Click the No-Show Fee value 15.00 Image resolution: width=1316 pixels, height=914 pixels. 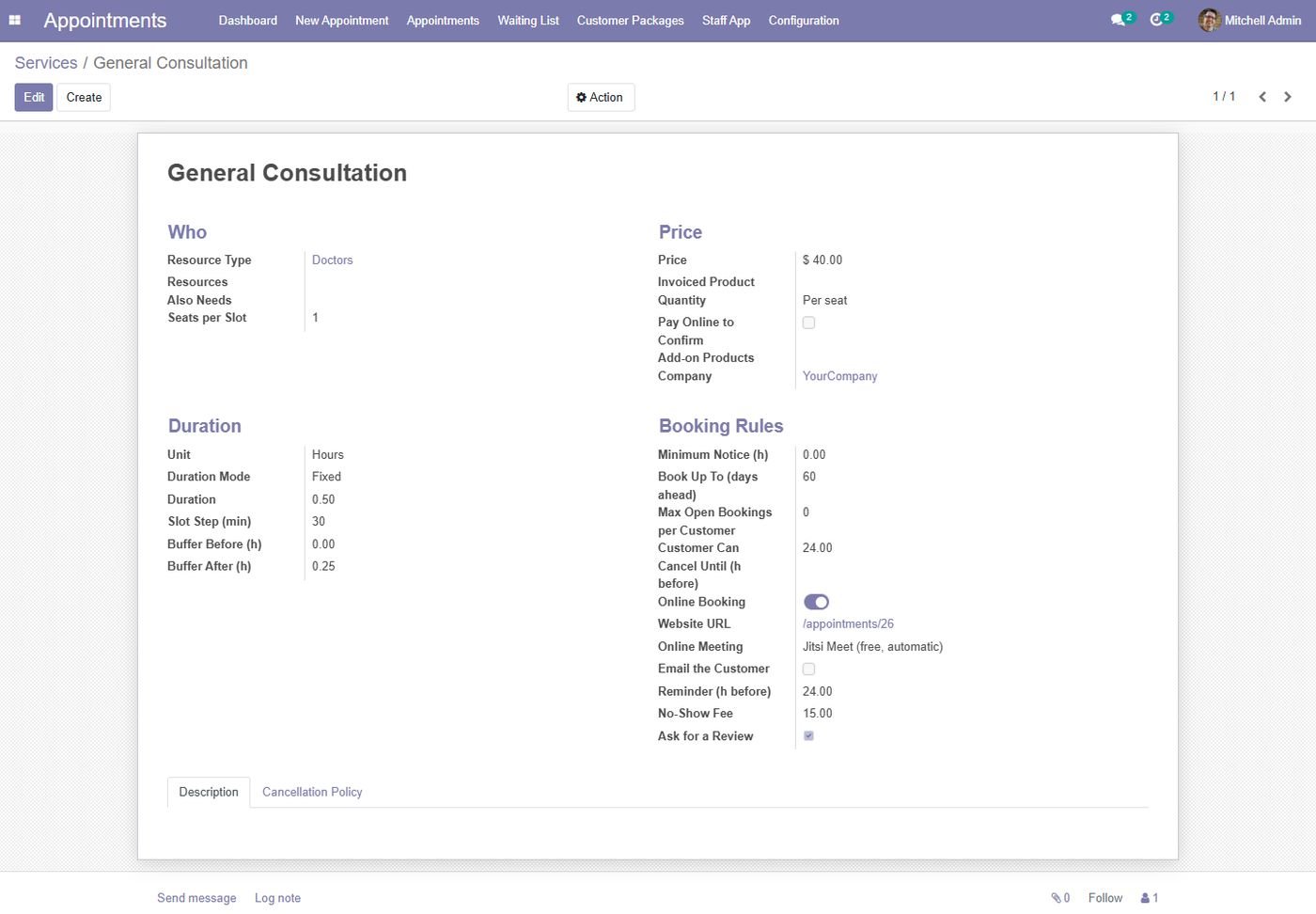(x=818, y=714)
